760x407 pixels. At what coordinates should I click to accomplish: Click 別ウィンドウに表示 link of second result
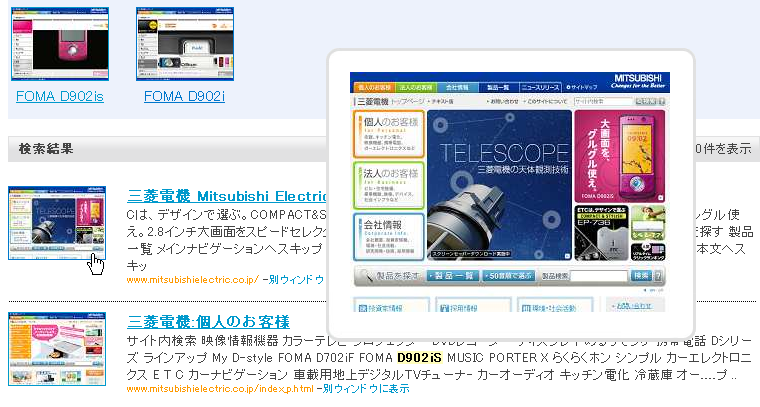[366, 389]
